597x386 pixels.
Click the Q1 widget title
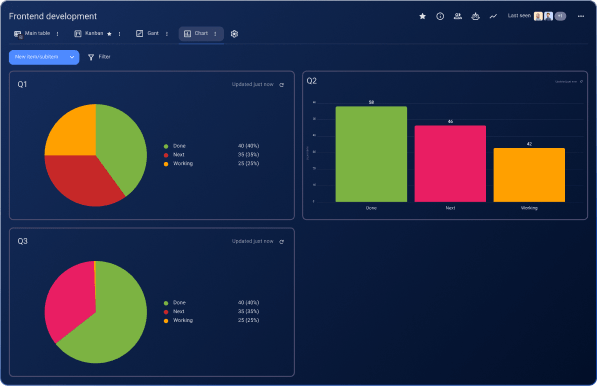[x=22, y=84]
